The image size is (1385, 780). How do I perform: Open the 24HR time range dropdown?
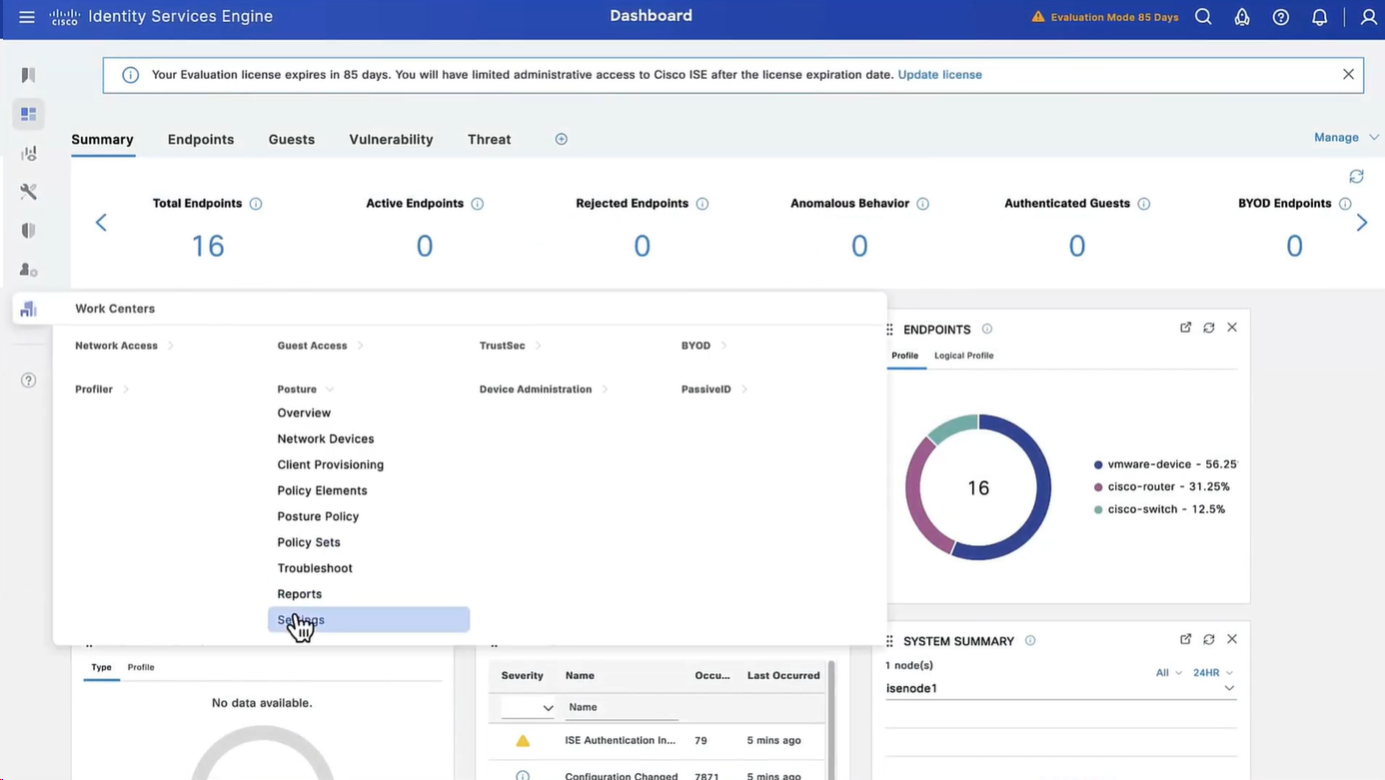coord(1213,673)
